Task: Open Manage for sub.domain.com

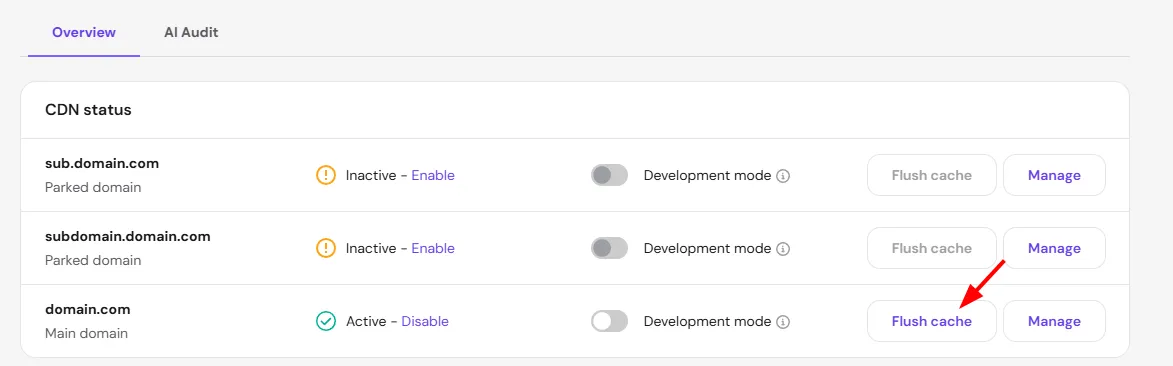Action: [x=1054, y=175]
